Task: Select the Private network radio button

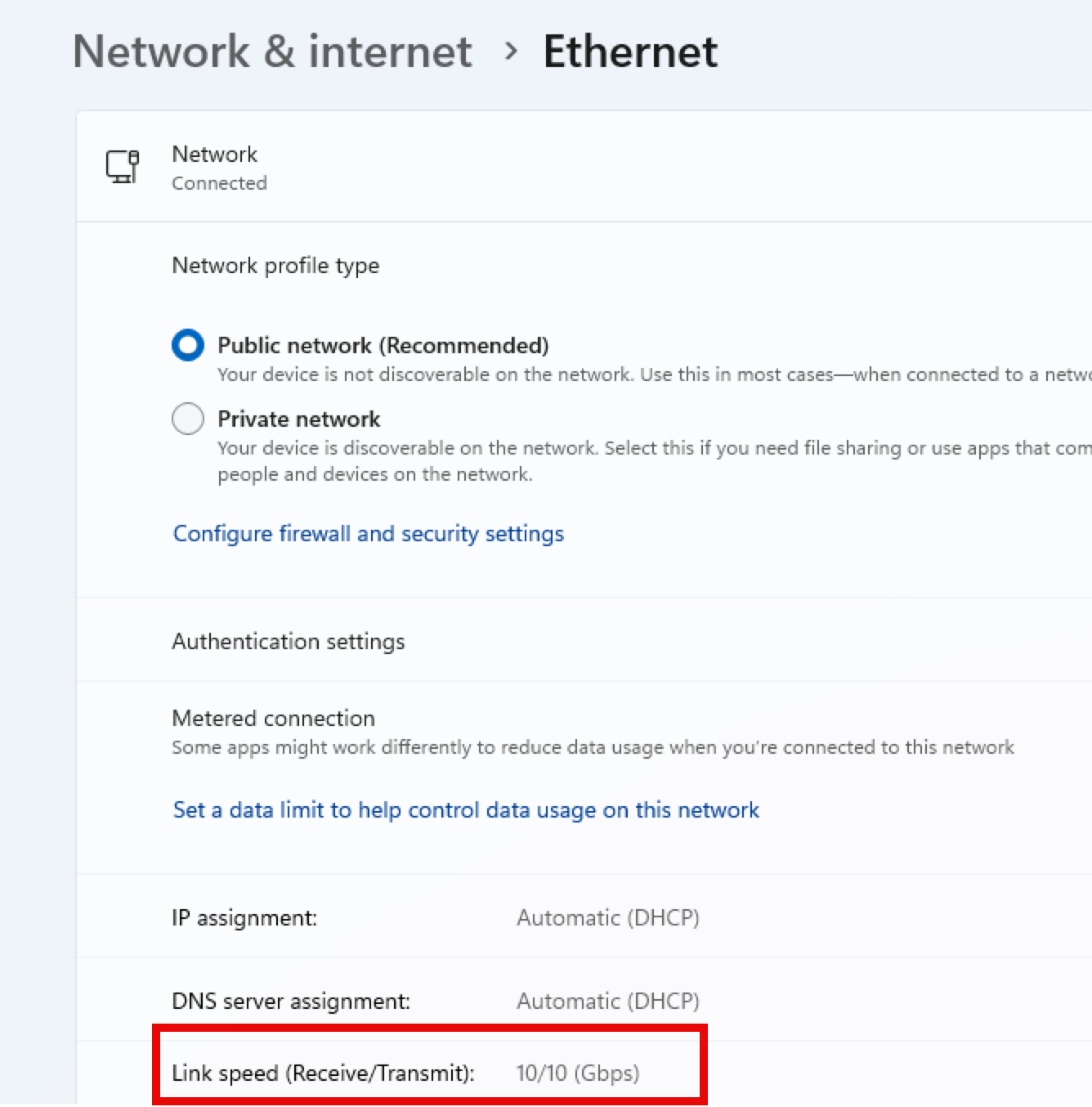Action: 188,419
